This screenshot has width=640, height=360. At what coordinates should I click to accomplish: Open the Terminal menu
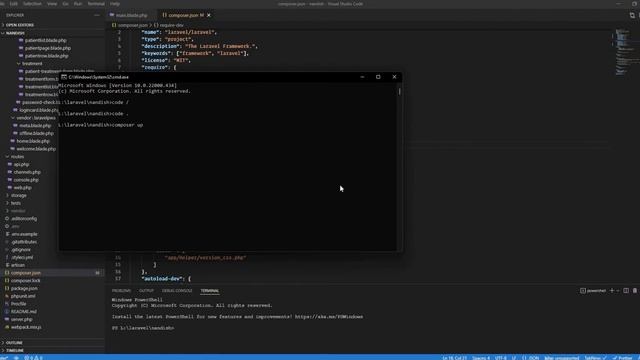tap(96, 4)
